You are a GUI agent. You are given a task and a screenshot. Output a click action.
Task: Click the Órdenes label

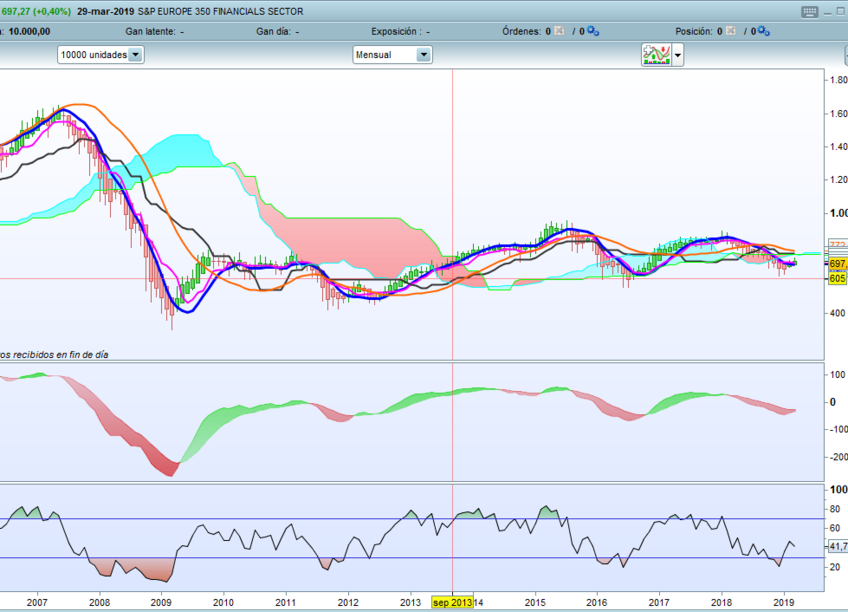pyautogui.click(x=521, y=31)
